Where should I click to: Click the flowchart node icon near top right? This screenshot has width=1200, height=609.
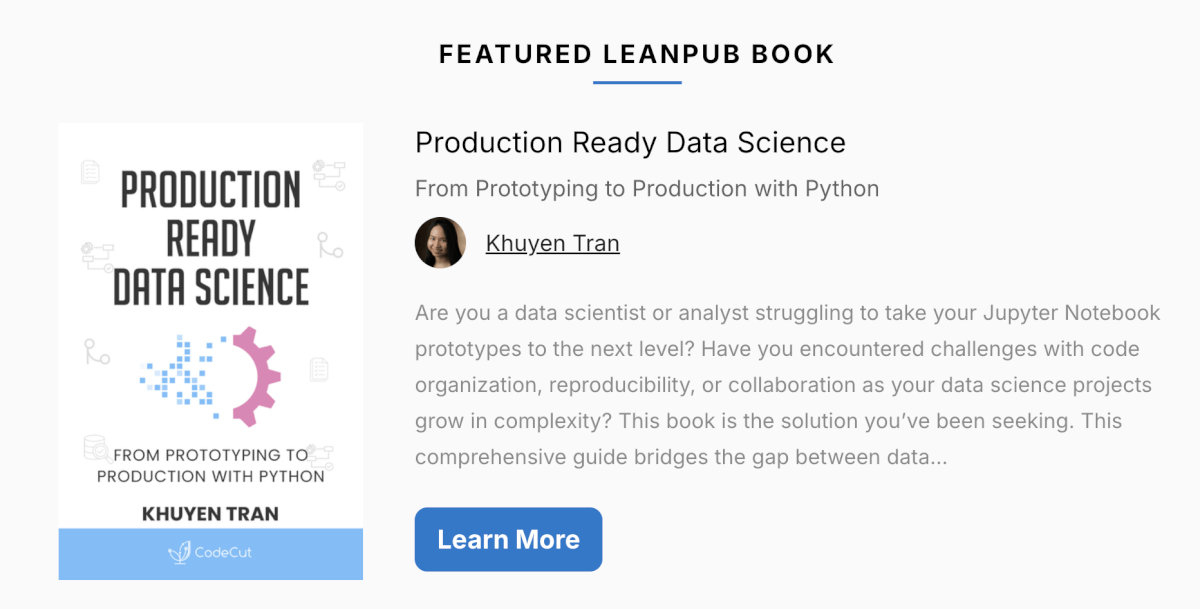327,173
